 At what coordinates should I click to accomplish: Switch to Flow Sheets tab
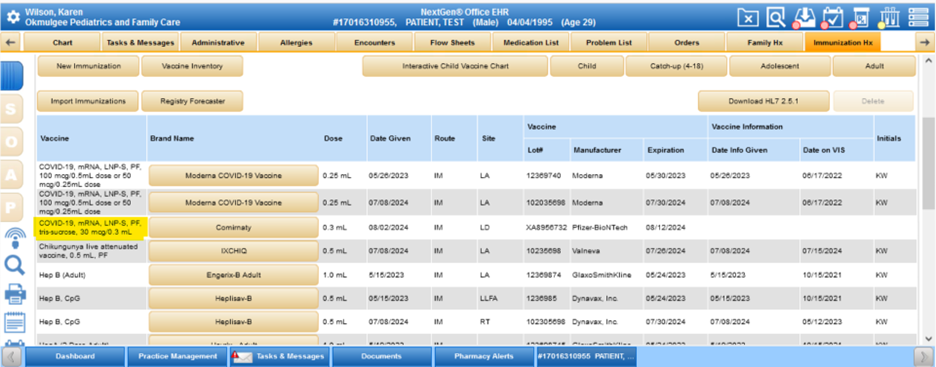click(452, 43)
